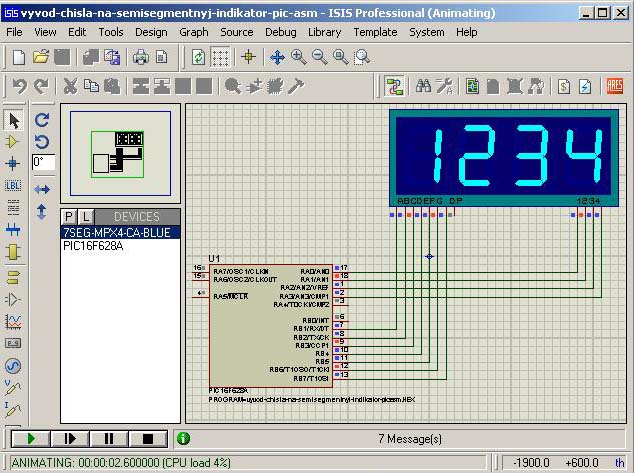The width and height of the screenshot is (634, 473).
Task: Click the rotation angle input field
Action: [x=43, y=161]
